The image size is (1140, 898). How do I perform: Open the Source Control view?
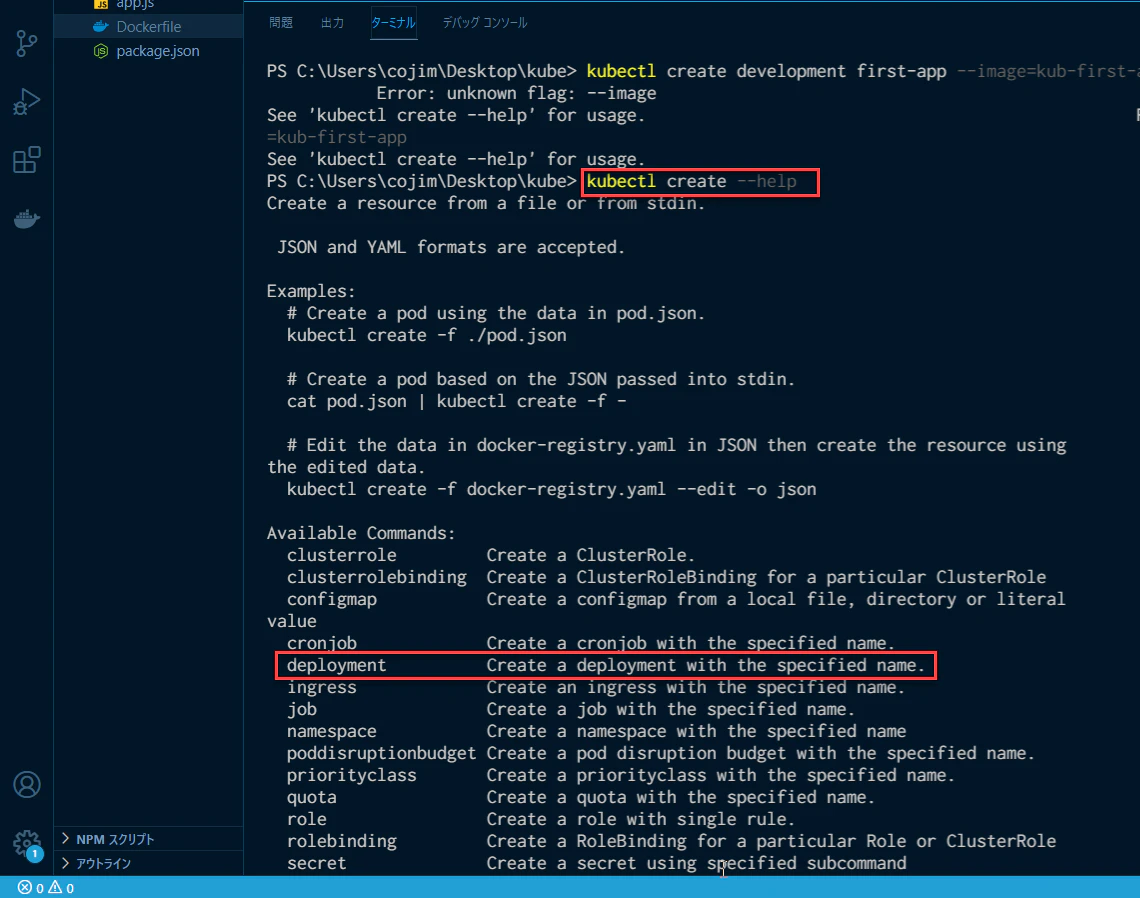[27, 44]
